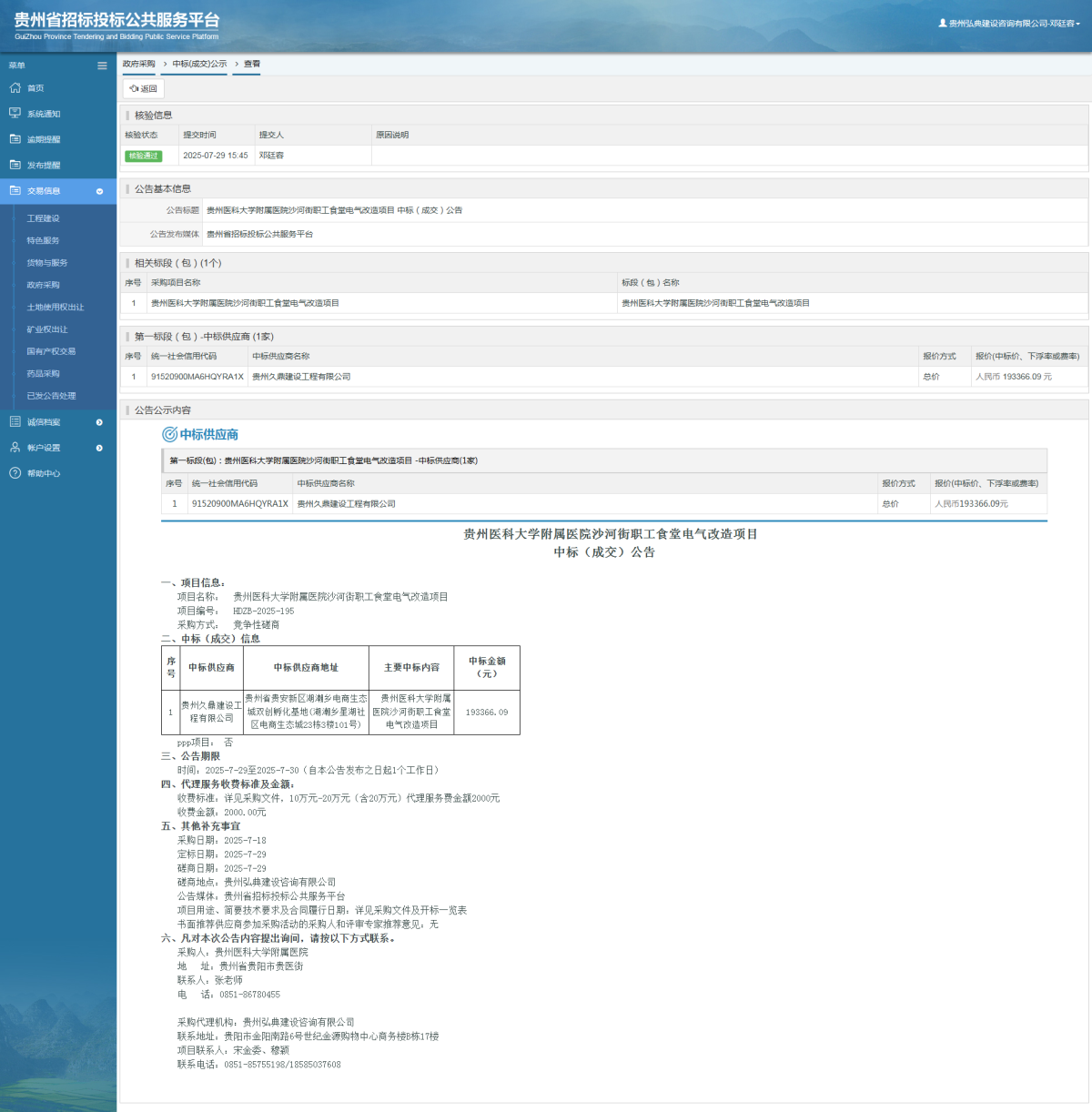Click the target icon beside 中标供应商 heading
This screenshot has width=1092, height=1112.
(169, 435)
